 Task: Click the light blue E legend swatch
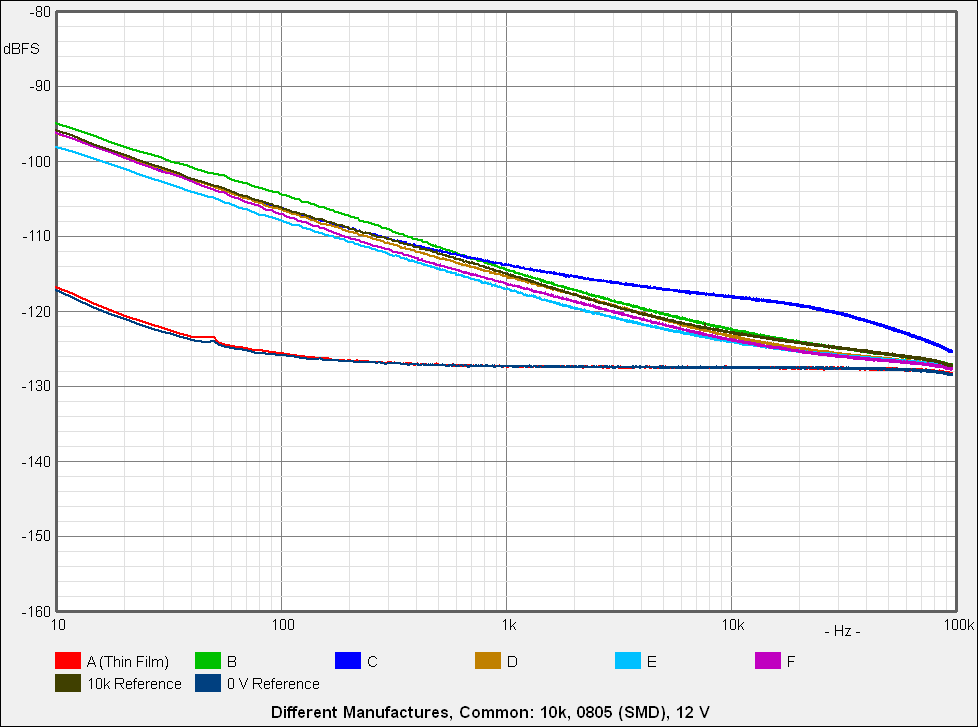coord(628,661)
